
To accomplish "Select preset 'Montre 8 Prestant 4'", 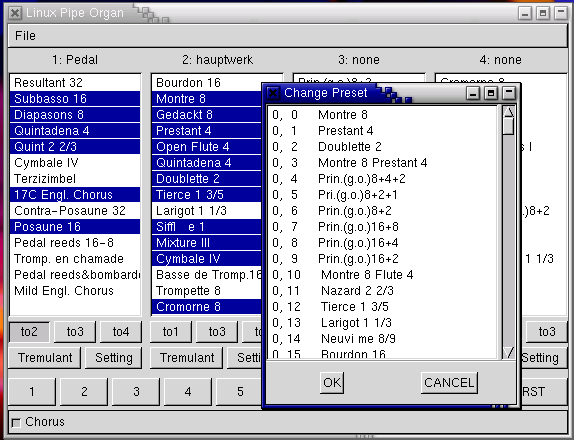I will 383,163.
